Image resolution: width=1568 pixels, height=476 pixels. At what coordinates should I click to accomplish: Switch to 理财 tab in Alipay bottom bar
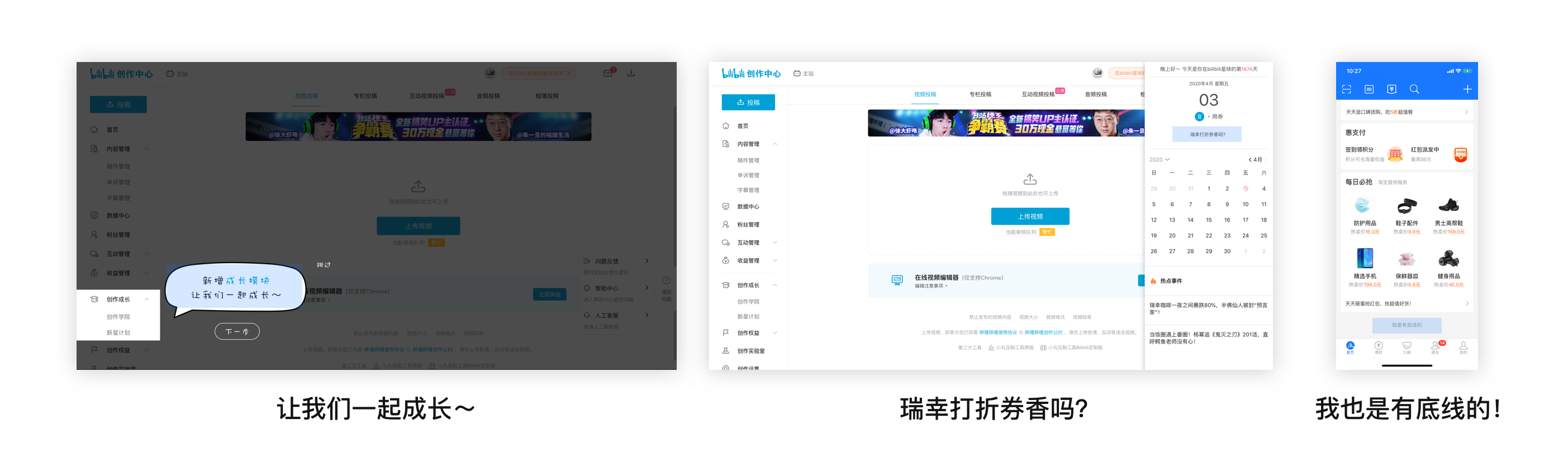1379,347
